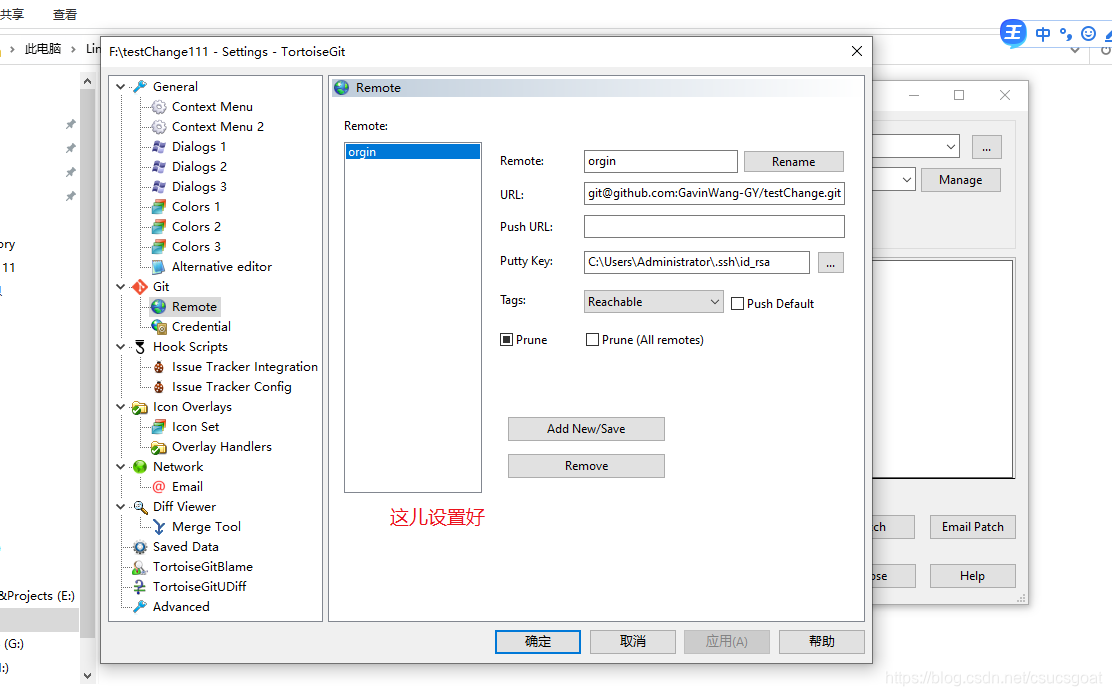This screenshot has height=696, width=1112.
Task: Click Manage button in background window
Action: (x=960, y=180)
